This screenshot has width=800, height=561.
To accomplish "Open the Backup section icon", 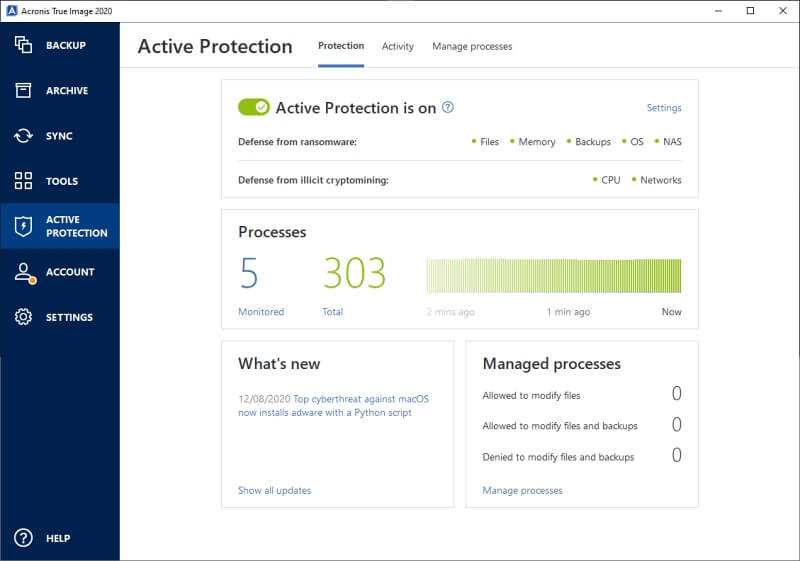I will (23, 45).
